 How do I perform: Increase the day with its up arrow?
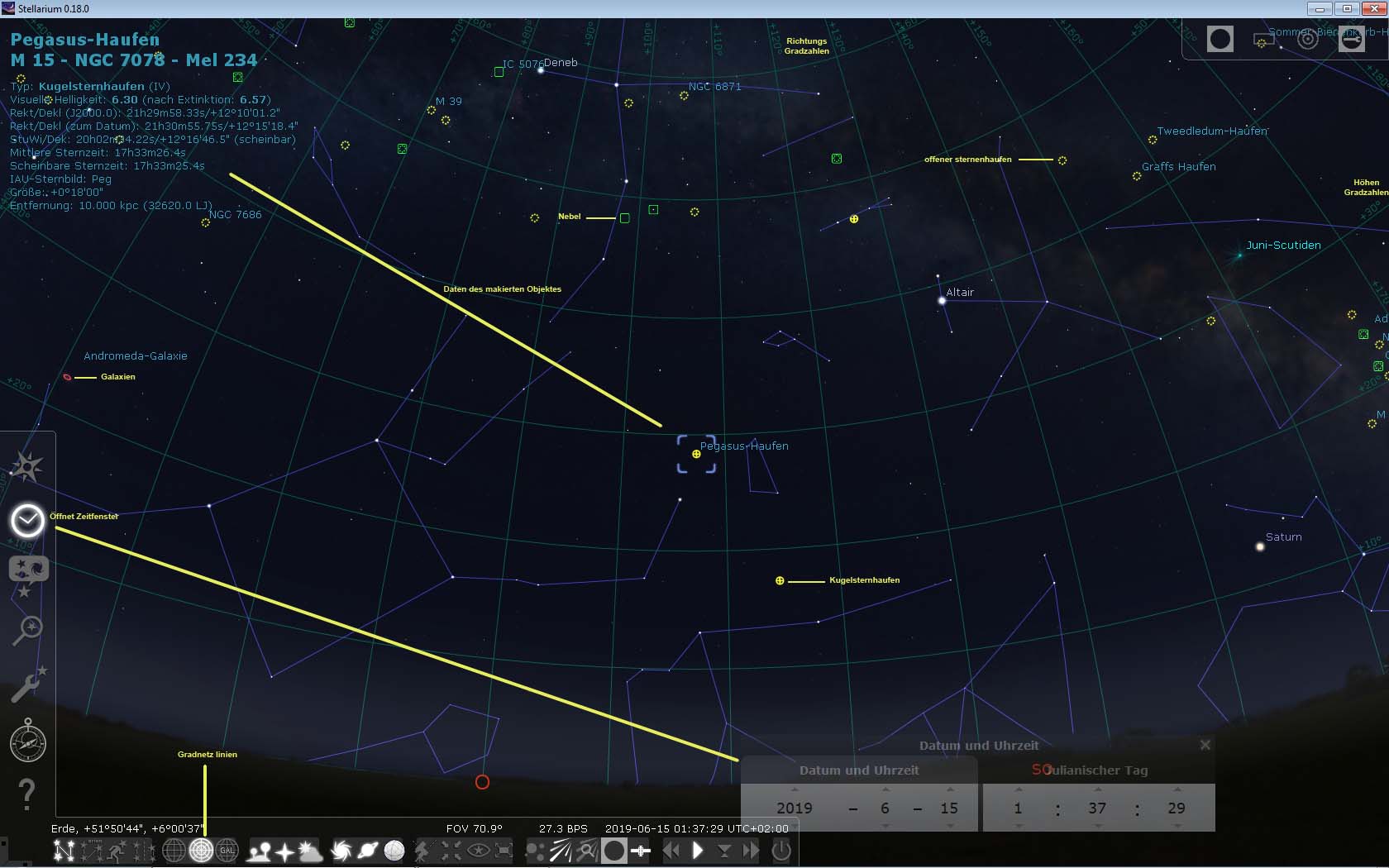pyautogui.click(x=949, y=789)
